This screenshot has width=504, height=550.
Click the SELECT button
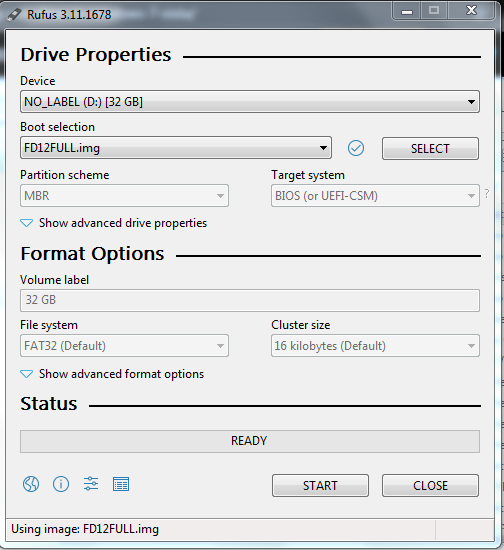point(430,149)
